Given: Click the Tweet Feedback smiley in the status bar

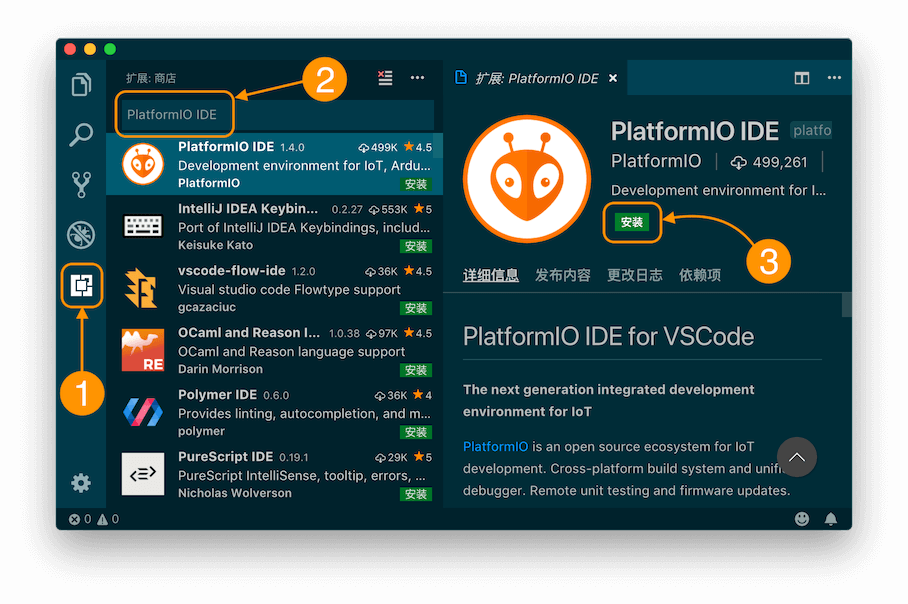Looking at the screenshot, I should pos(801,519).
